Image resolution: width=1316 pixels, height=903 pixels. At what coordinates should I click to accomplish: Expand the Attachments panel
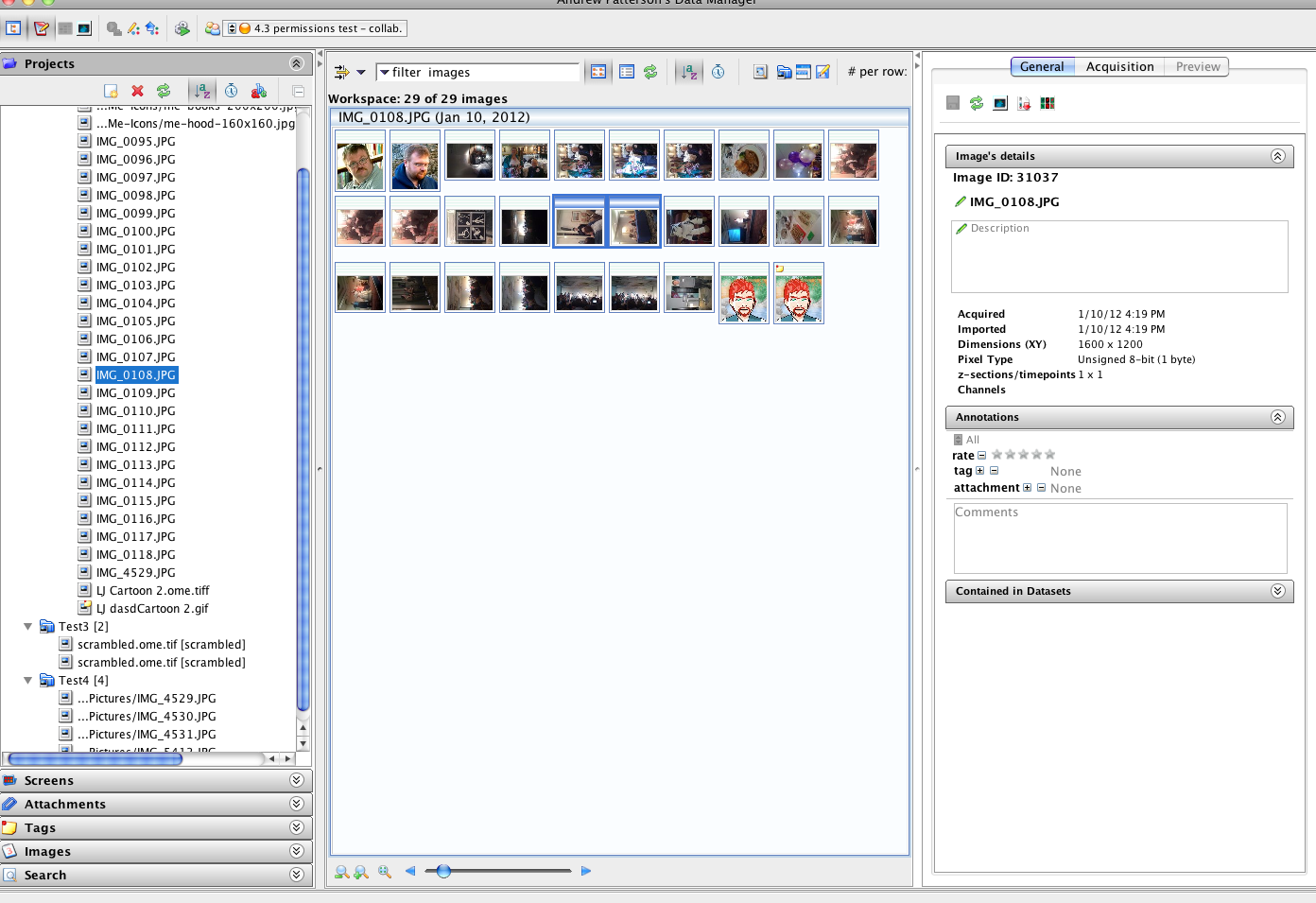(296, 804)
